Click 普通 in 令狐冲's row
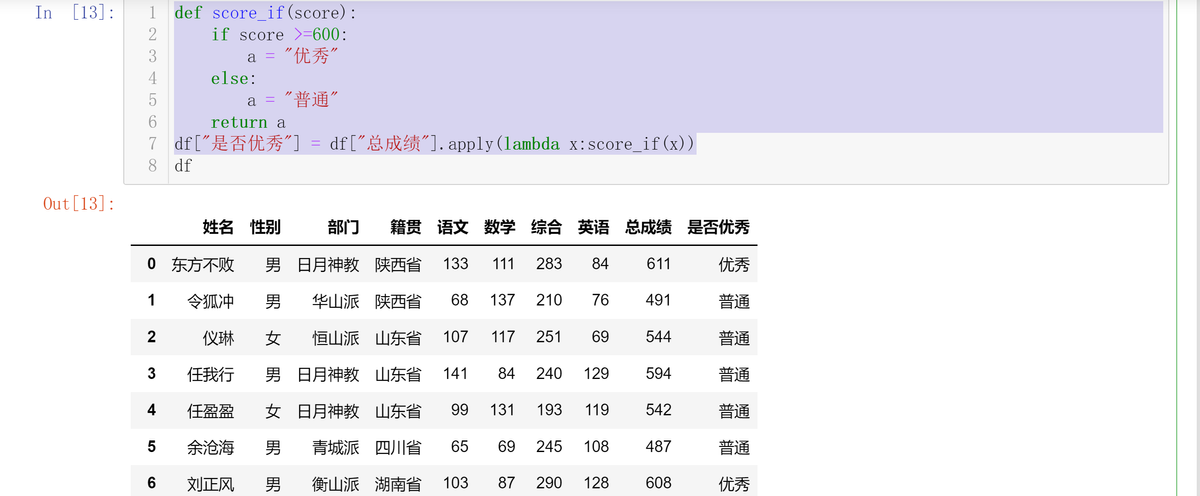This screenshot has height=496, width=1200. (x=734, y=301)
